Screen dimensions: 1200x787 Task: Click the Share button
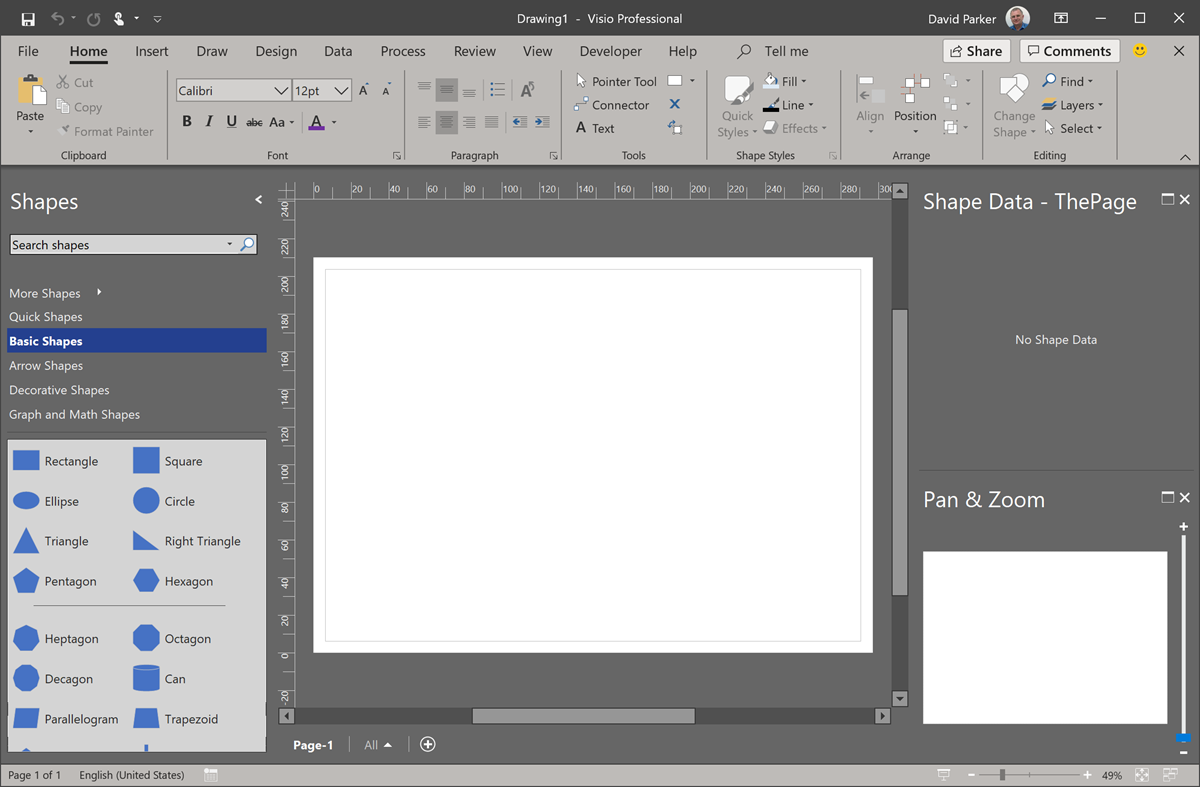click(976, 50)
